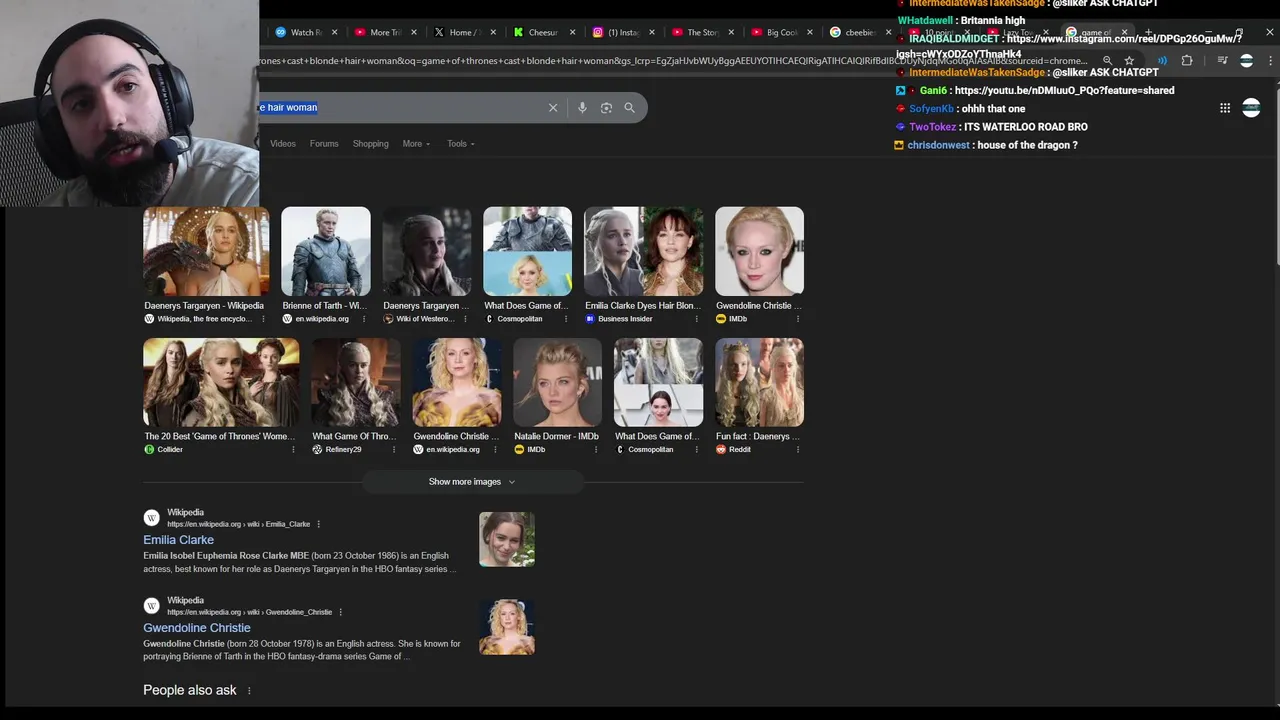Open the media controls icon in the toolbar
Image resolution: width=1280 pixels, height=720 pixels.
[x=1222, y=61]
